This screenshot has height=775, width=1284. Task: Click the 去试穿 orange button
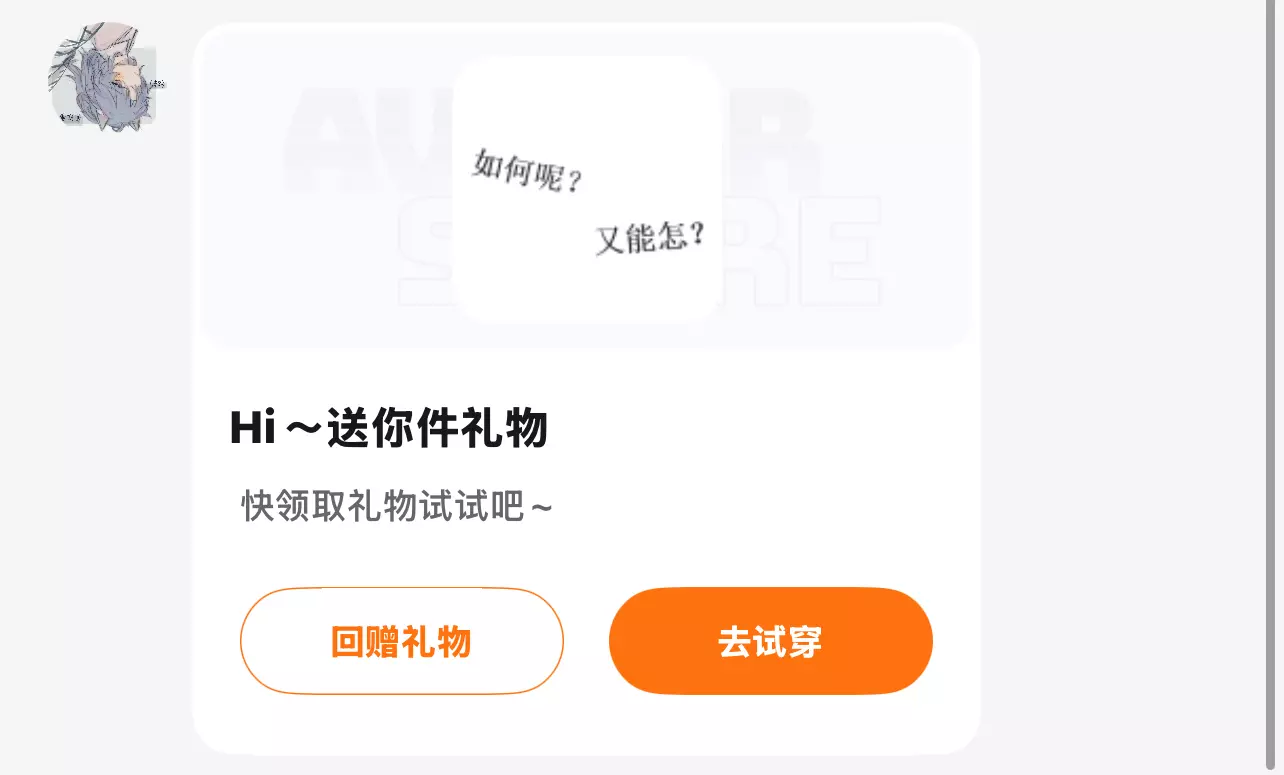770,641
